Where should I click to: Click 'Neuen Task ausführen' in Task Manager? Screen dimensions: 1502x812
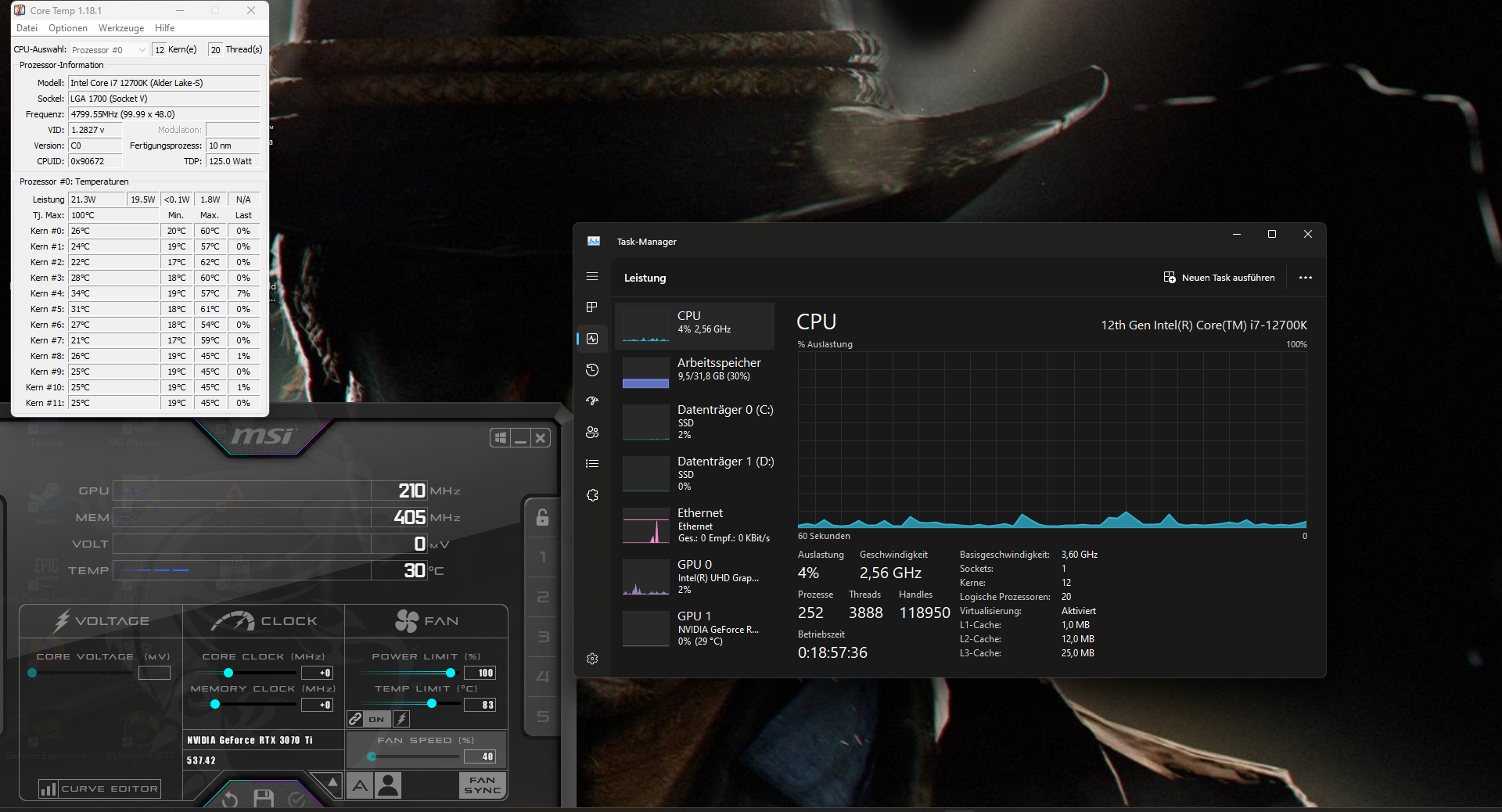[x=1219, y=278]
